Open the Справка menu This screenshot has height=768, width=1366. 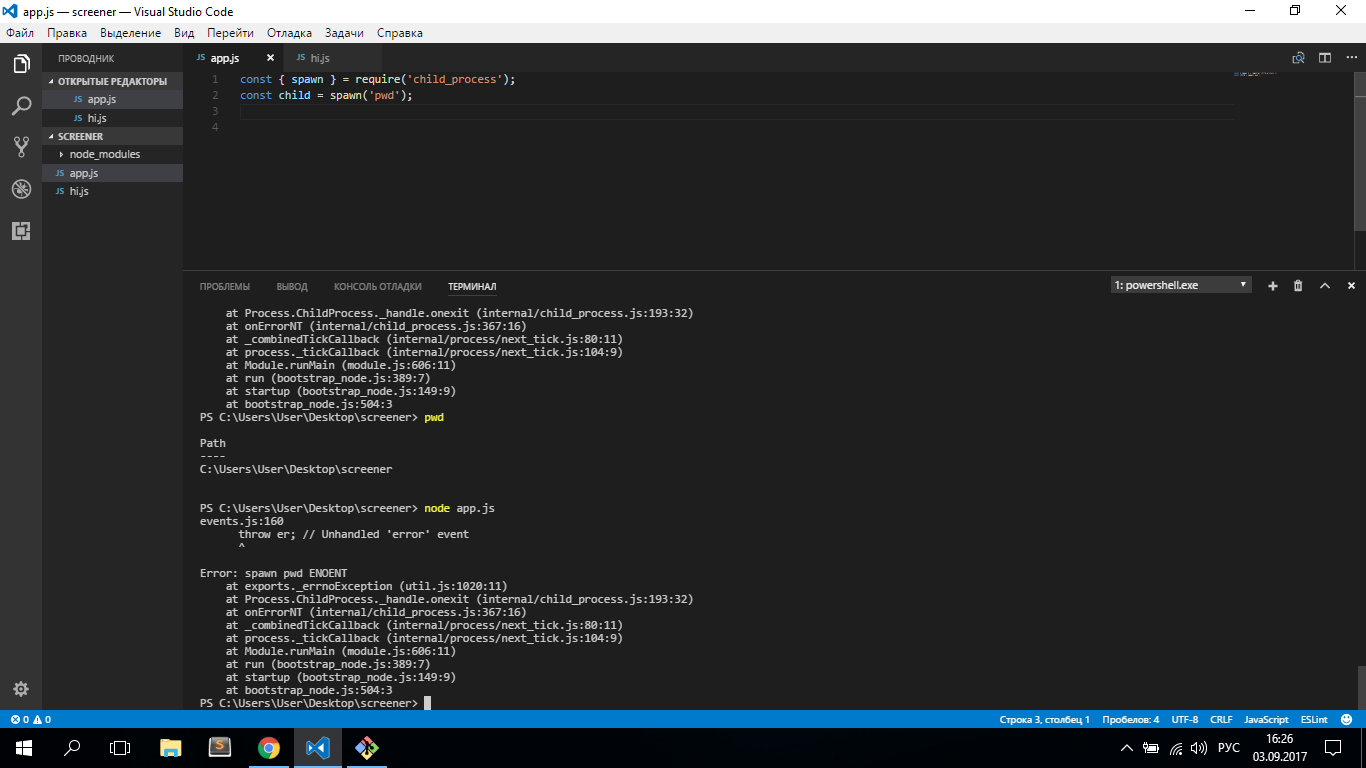pyautogui.click(x=400, y=33)
